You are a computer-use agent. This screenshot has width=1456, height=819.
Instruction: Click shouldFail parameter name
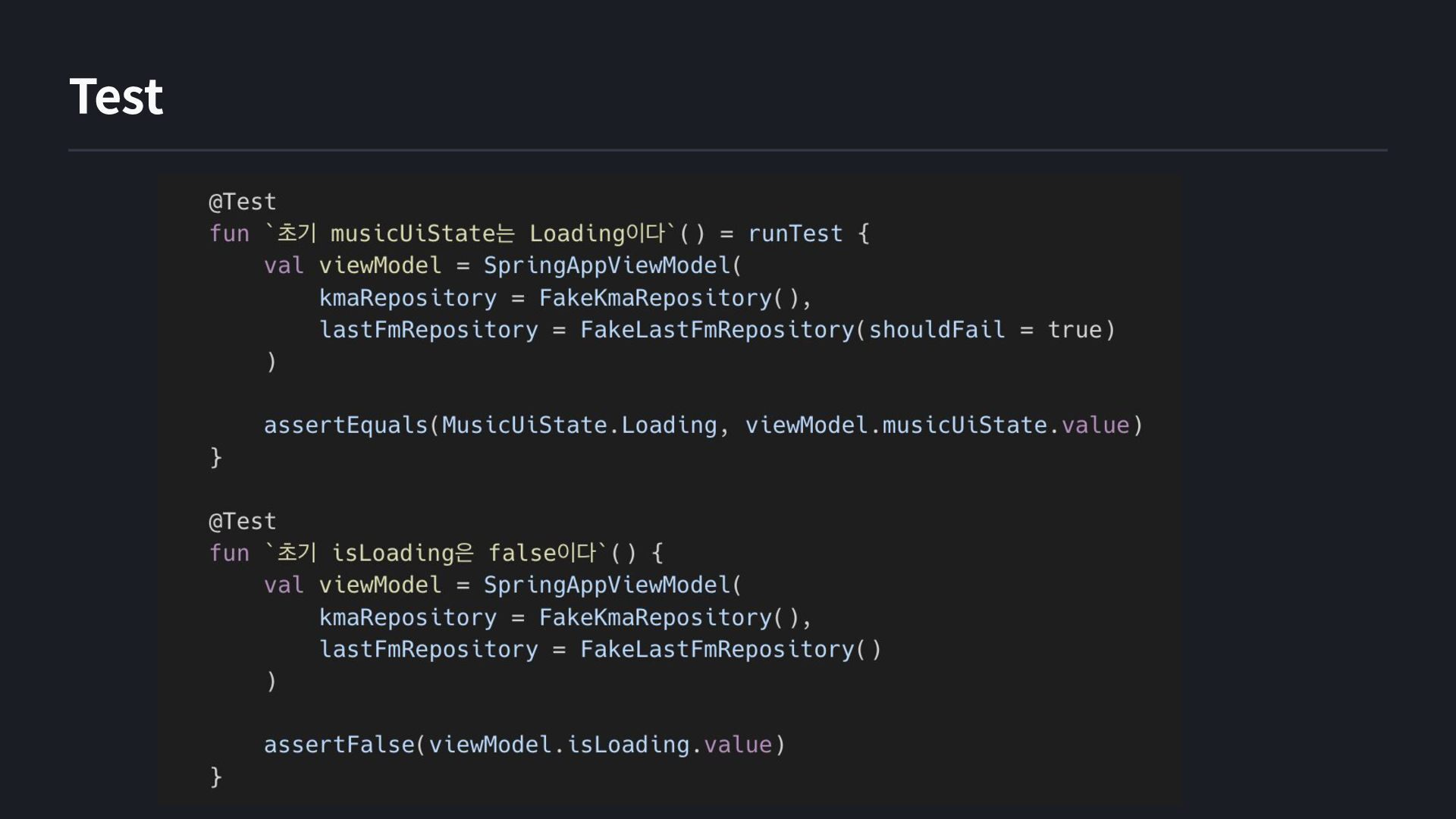[x=936, y=330]
